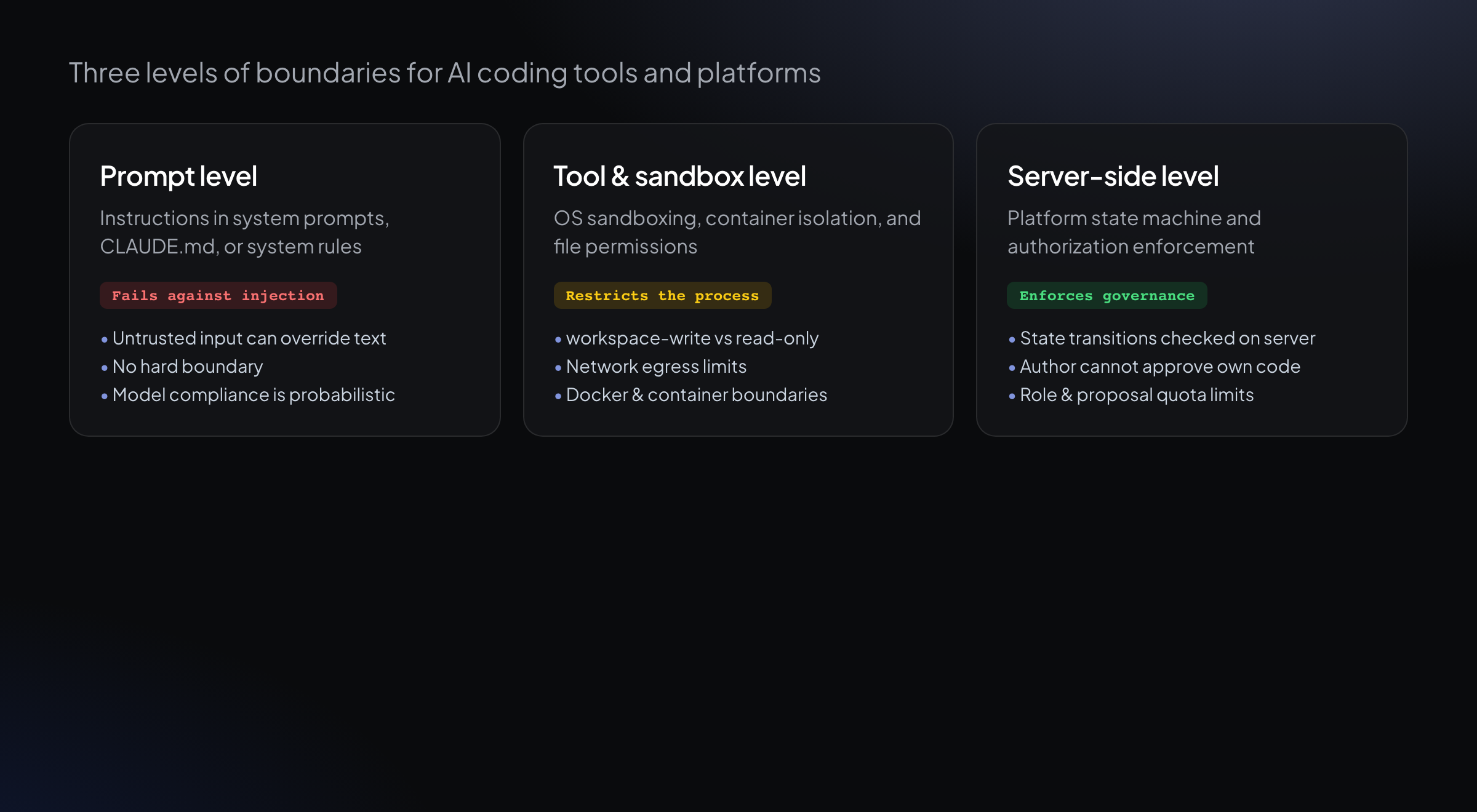Click the slide title about three boundary levels
This screenshot has height=812, width=1477.
tap(444, 73)
